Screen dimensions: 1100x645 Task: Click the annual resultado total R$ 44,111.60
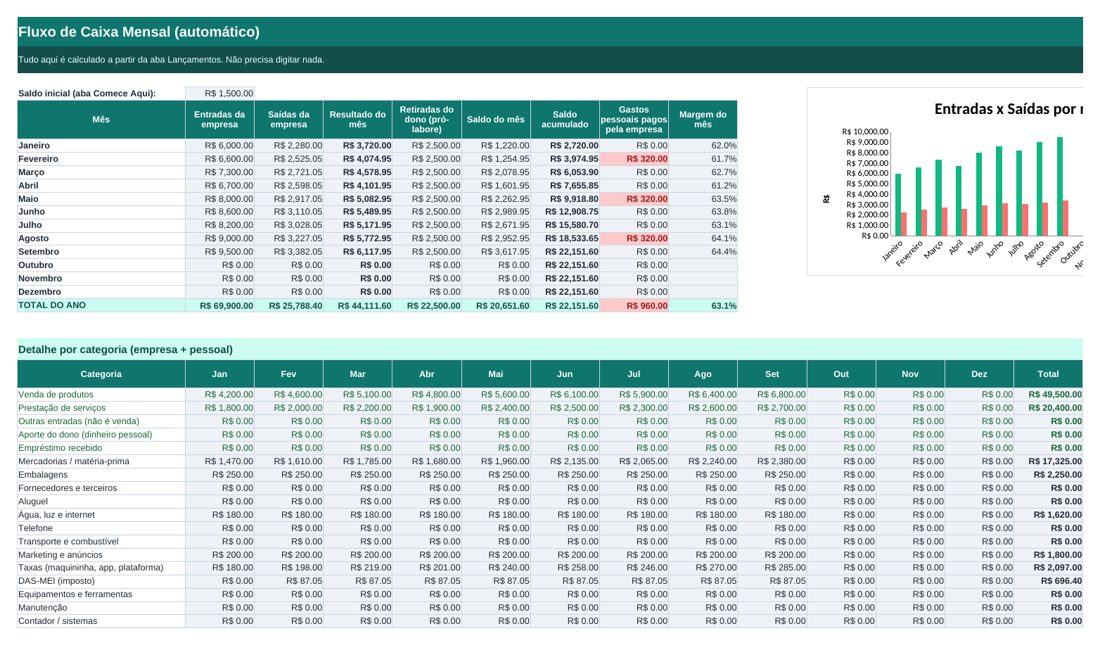click(x=358, y=305)
